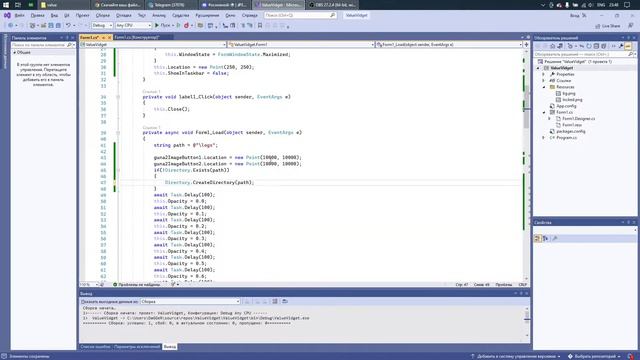Viewport: 640px width, 360px height.
Task: Open the Form1_Load member dropdown
Action: click(x=449, y=44)
